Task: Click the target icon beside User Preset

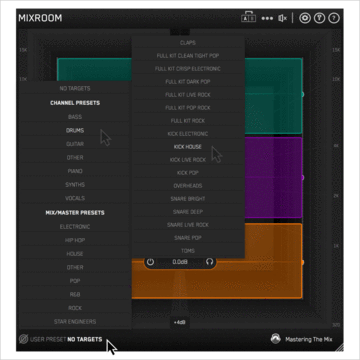Action: point(23,339)
